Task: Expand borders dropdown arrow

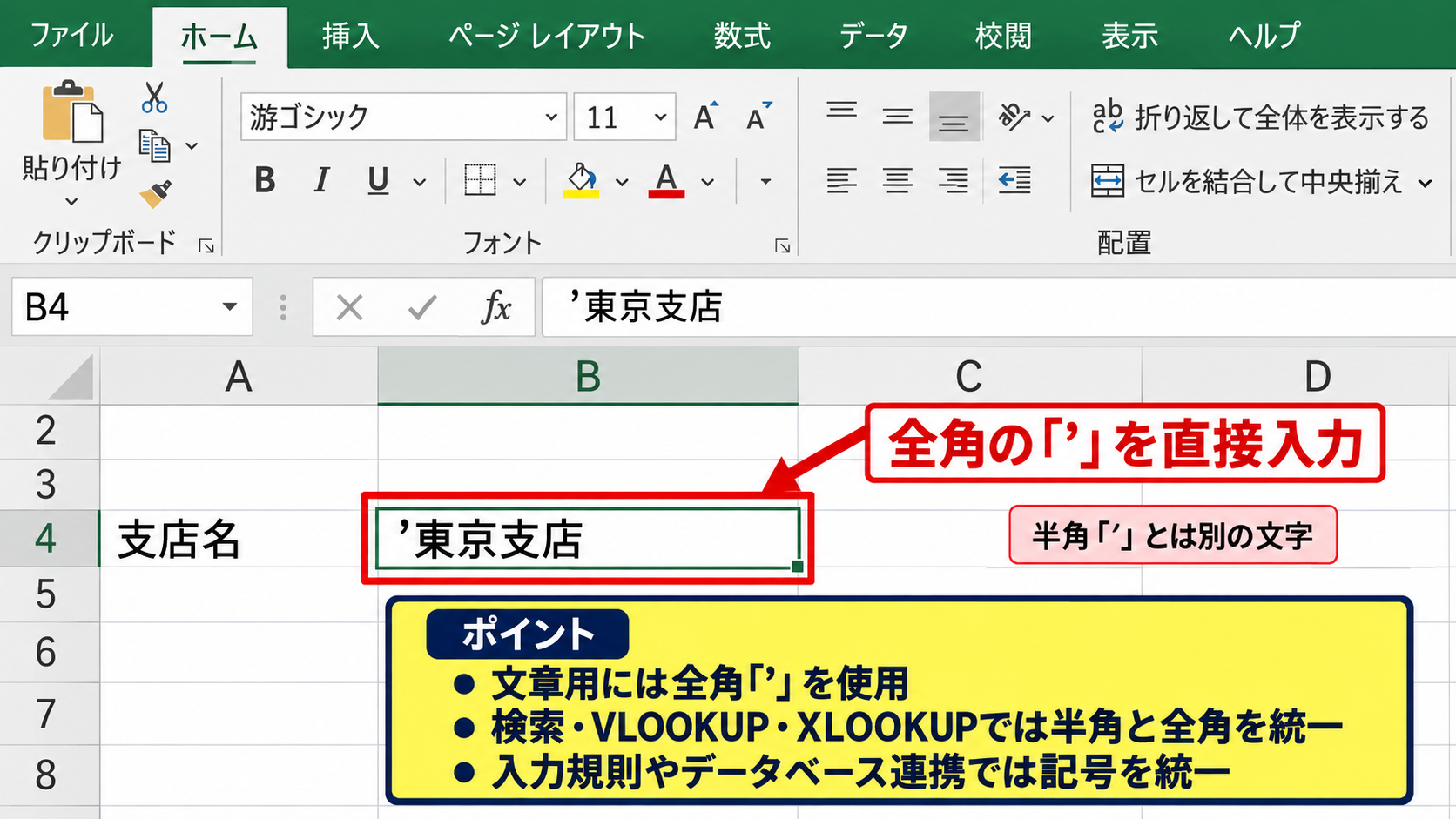Action: click(x=520, y=182)
